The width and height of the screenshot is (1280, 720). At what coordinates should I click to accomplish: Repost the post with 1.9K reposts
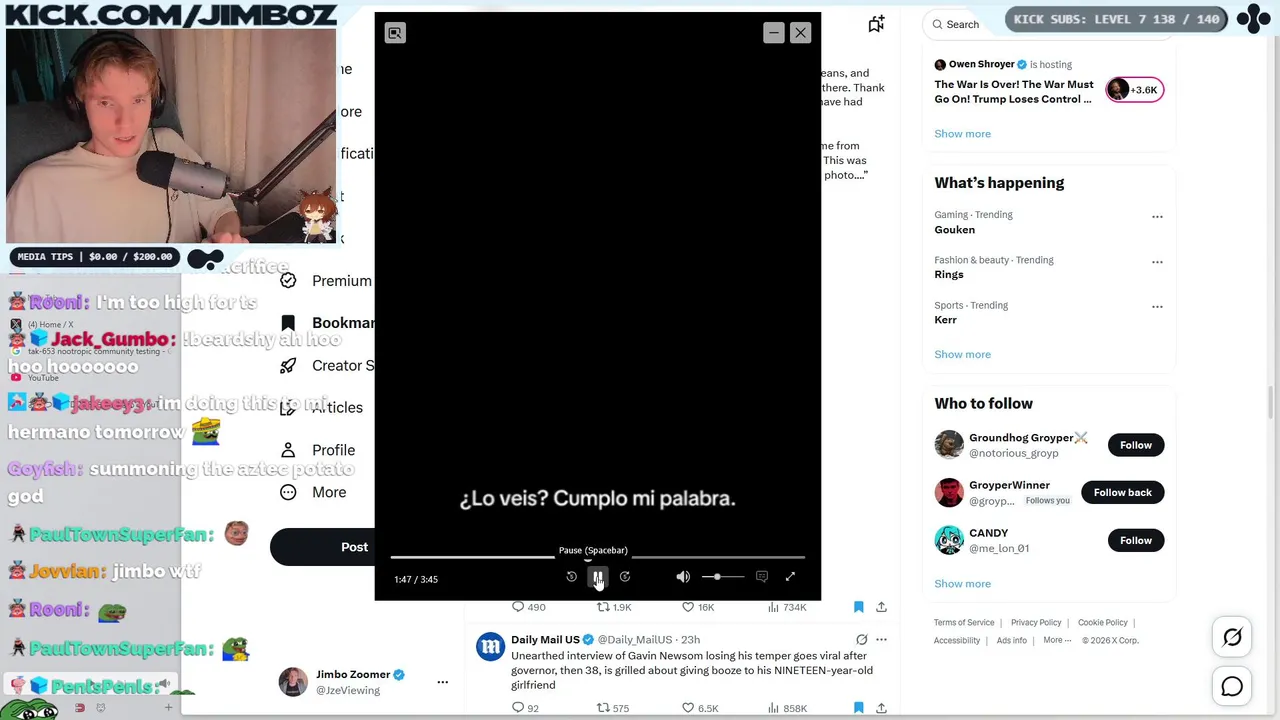[x=614, y=607]
